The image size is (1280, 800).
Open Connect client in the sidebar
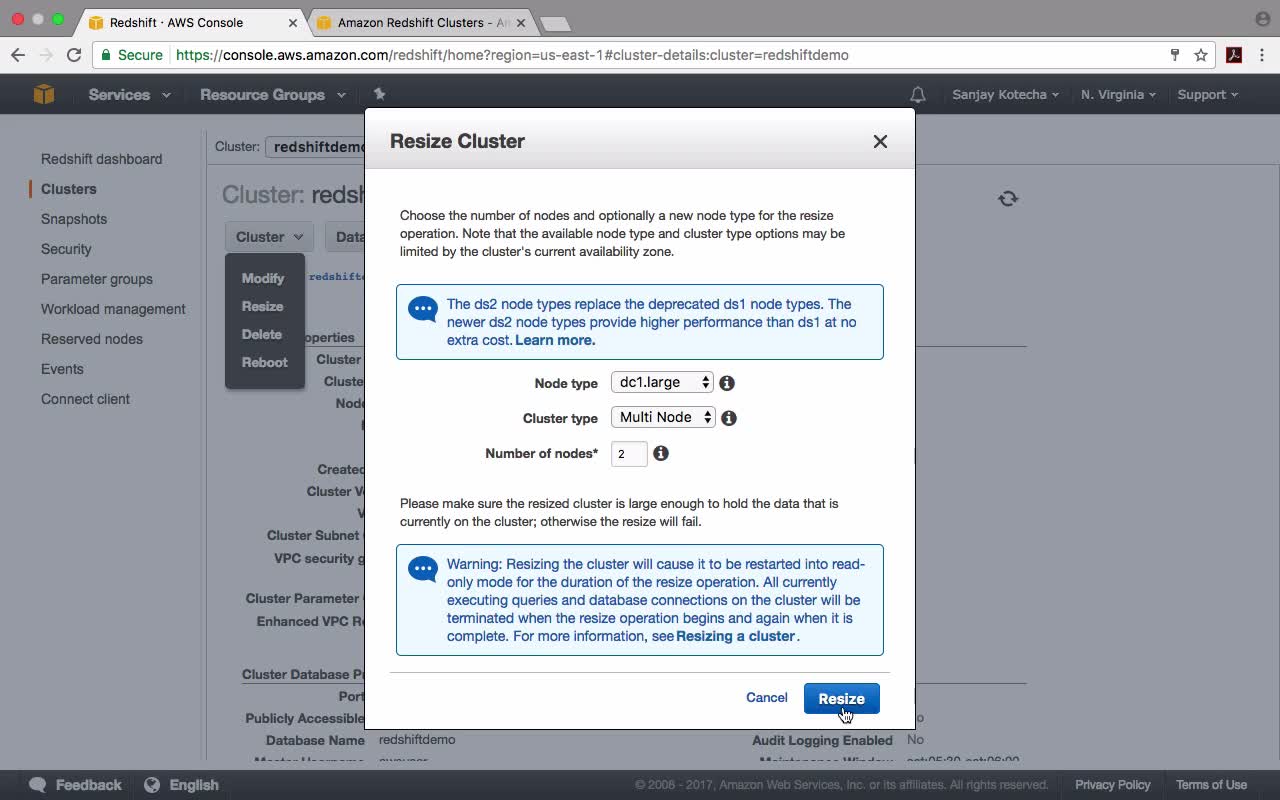tap(85, 399)
